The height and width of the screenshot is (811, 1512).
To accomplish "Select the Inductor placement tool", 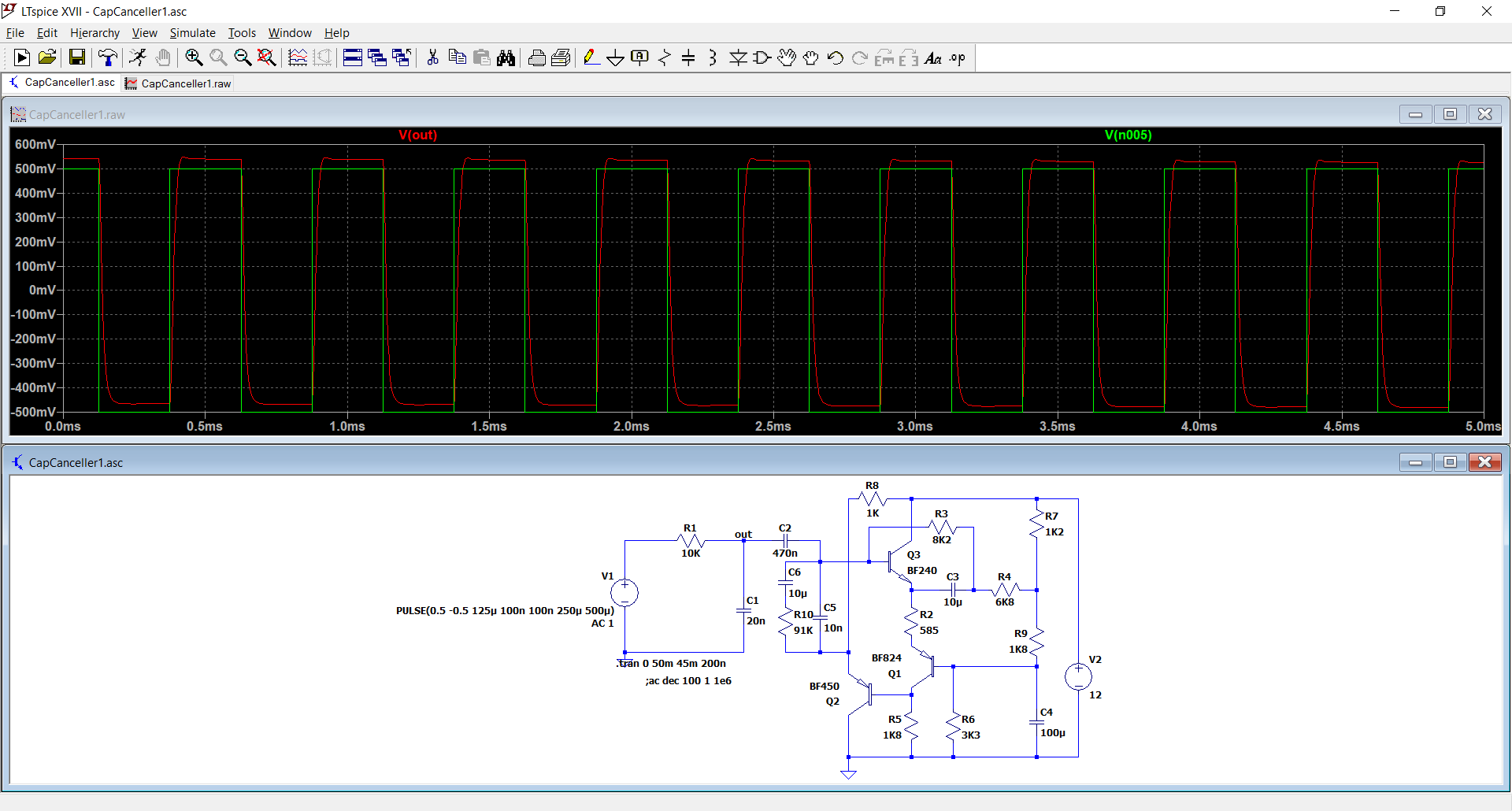I will pyautogui.click(x=713, y=57).
